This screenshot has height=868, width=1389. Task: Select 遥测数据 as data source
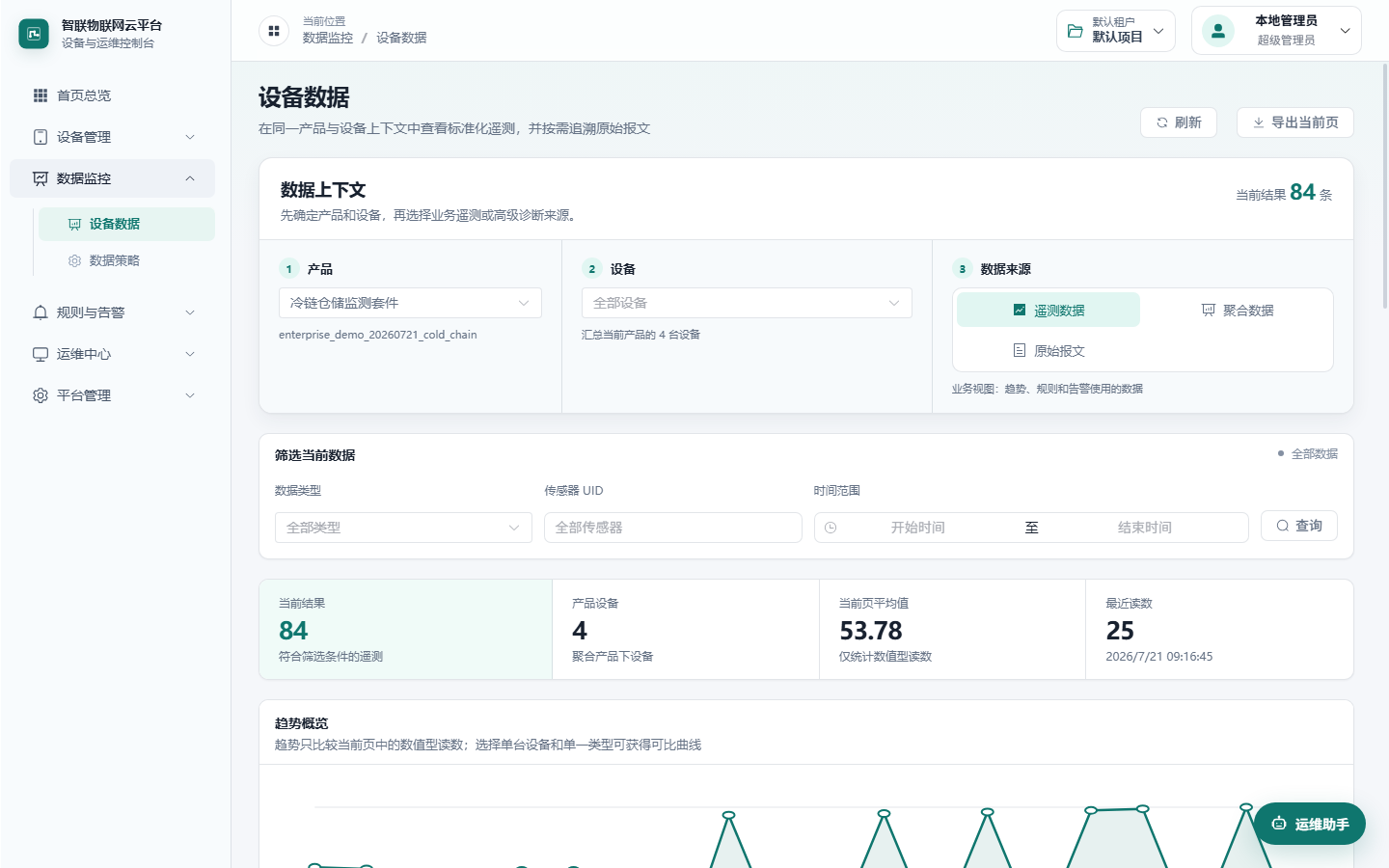(1049, 311)
